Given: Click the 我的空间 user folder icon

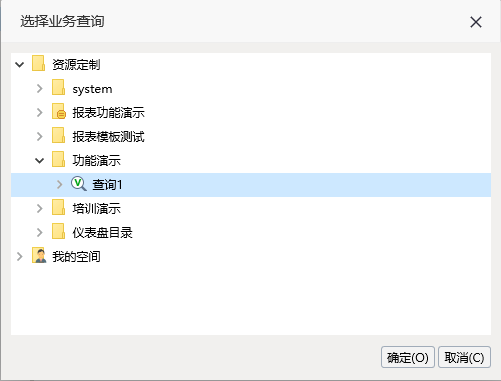Looking at the screenshot, I should 39,256.
